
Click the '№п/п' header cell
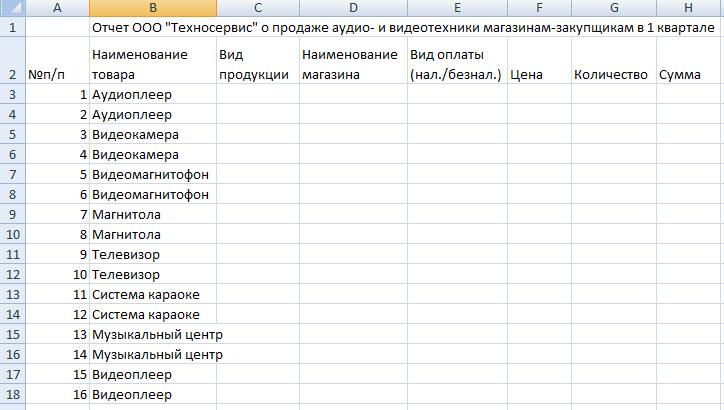point(57,60)
